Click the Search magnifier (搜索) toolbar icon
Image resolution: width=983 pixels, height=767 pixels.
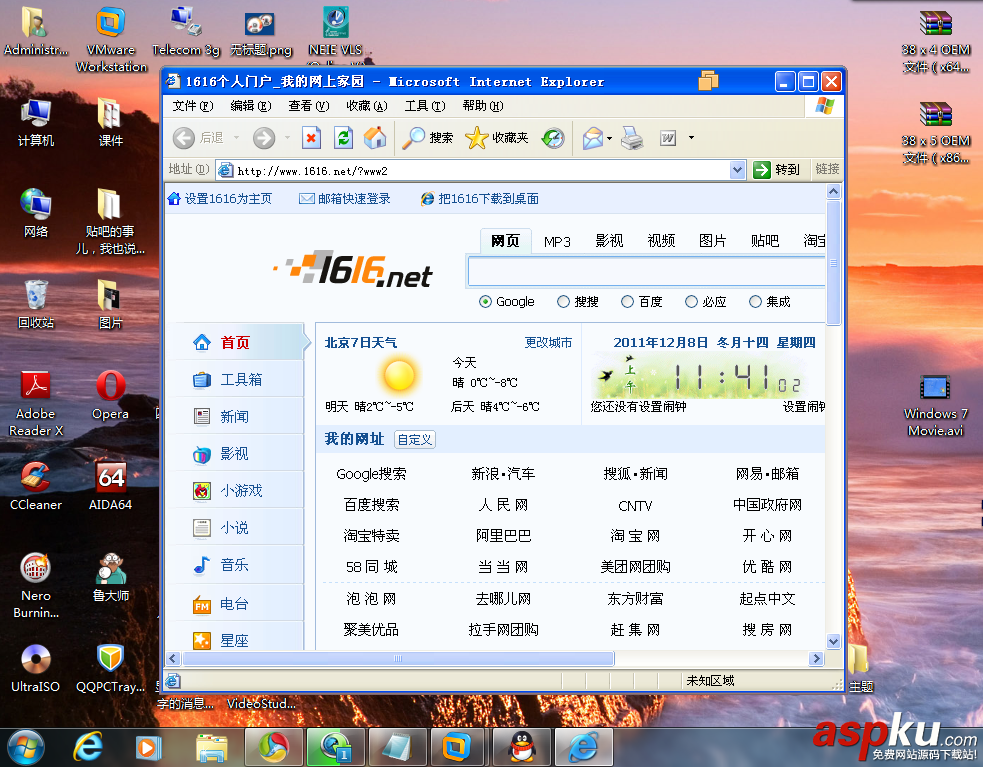point(413,138)
